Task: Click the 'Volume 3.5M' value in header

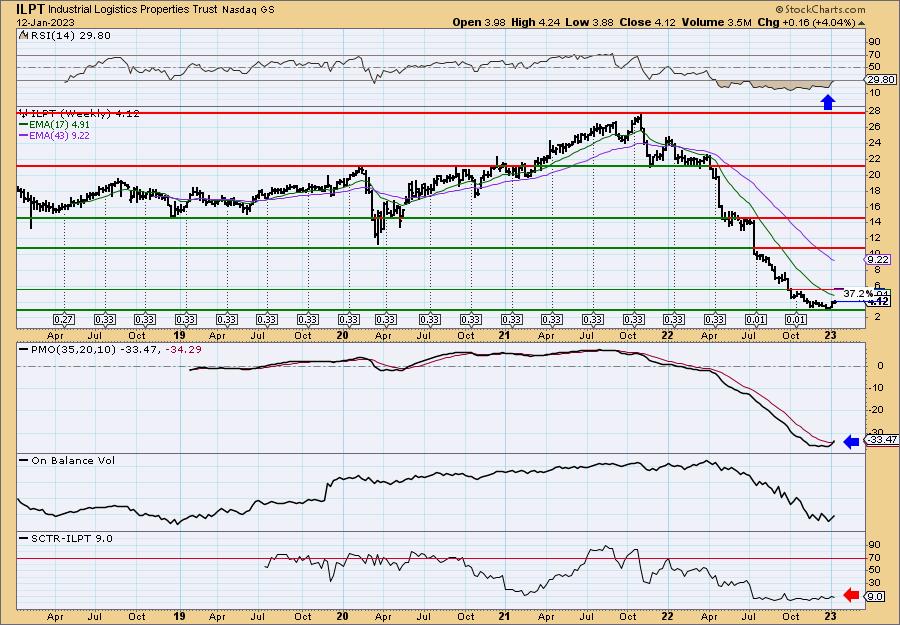Action: pos(716,22)
